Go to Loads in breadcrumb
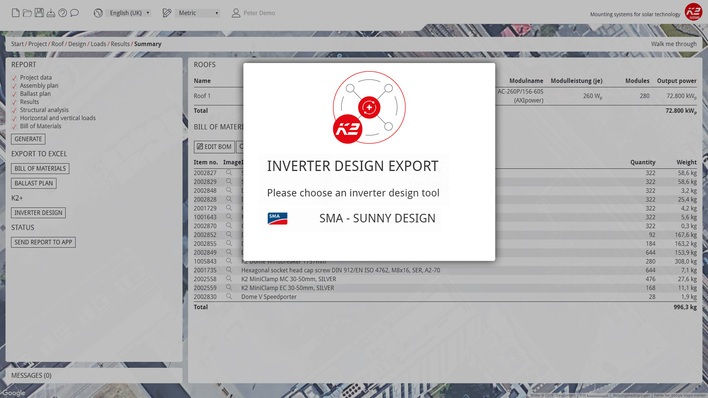Viewport: 708px width, 398px height. pyautogui.click(x=98, y=44)
